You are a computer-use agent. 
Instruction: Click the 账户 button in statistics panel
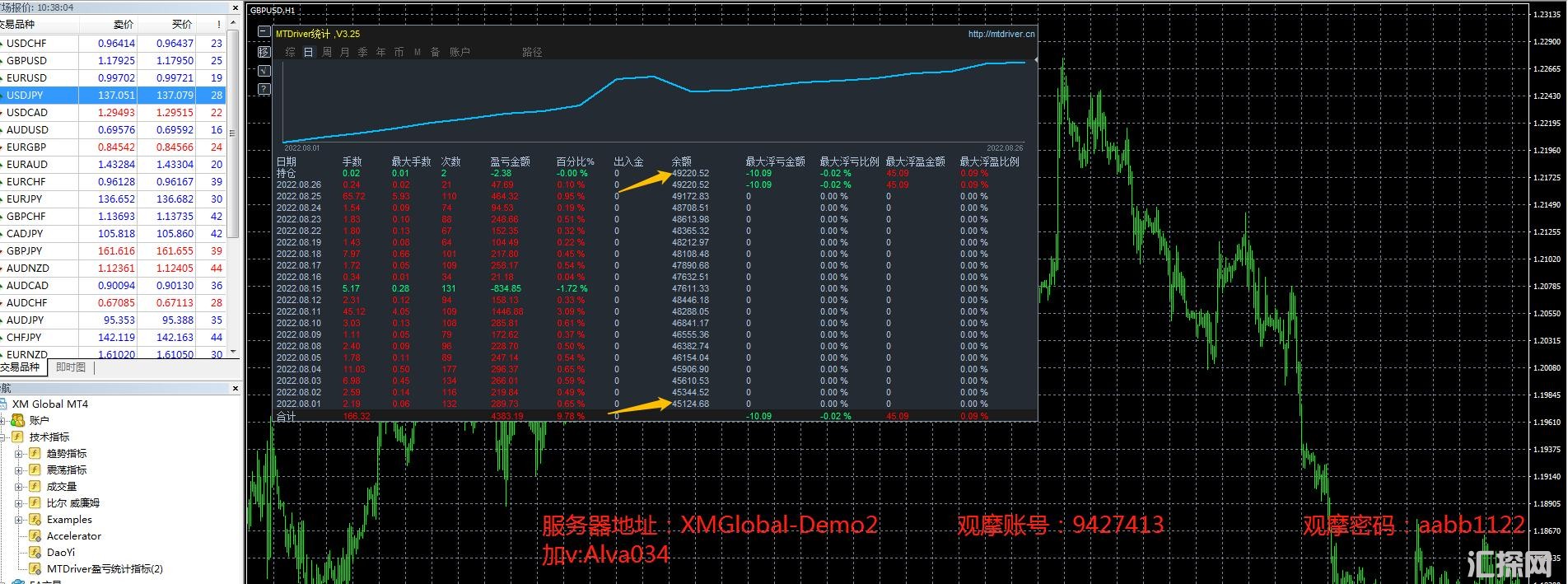click(460, 52)
